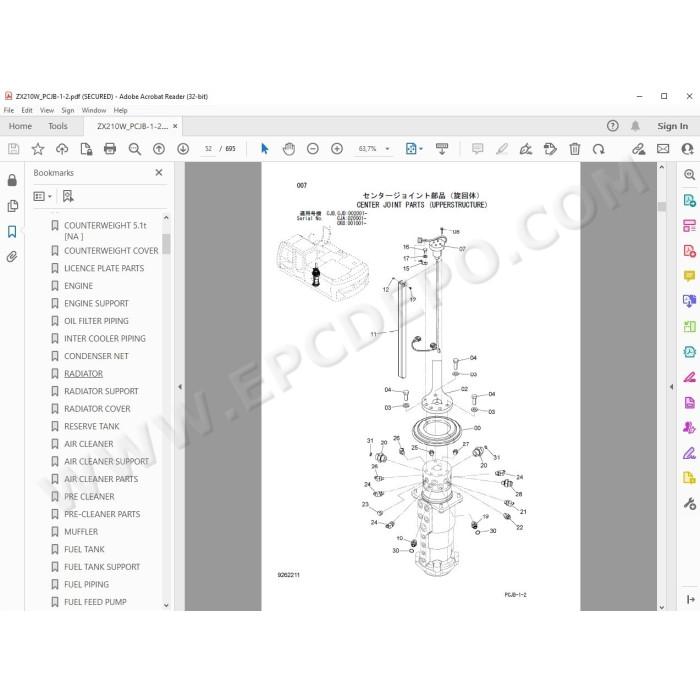Zoom out with minus icon
The image size is (700, 700).
(x=313, y=149)
